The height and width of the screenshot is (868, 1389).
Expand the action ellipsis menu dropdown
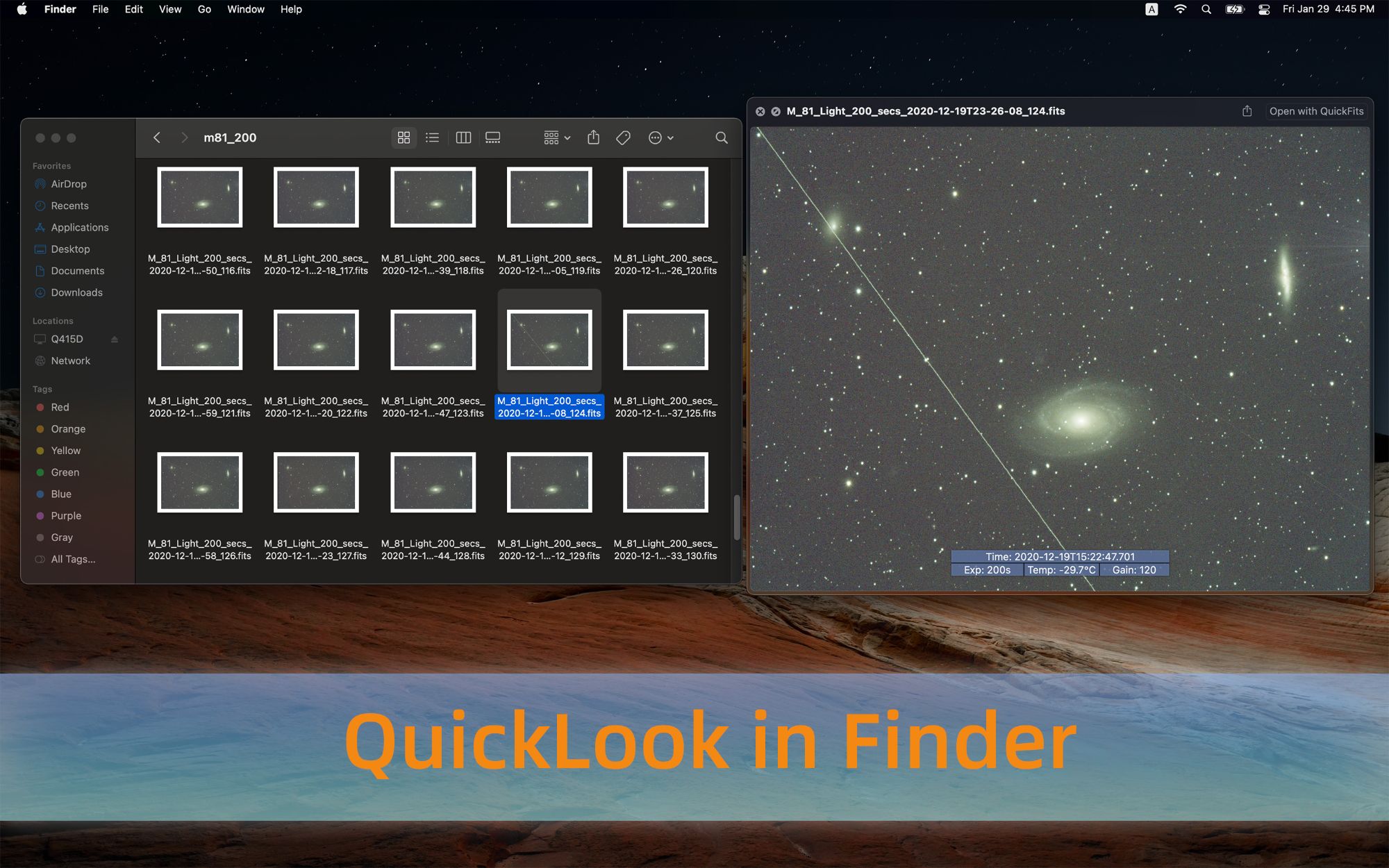click(660, 137)
